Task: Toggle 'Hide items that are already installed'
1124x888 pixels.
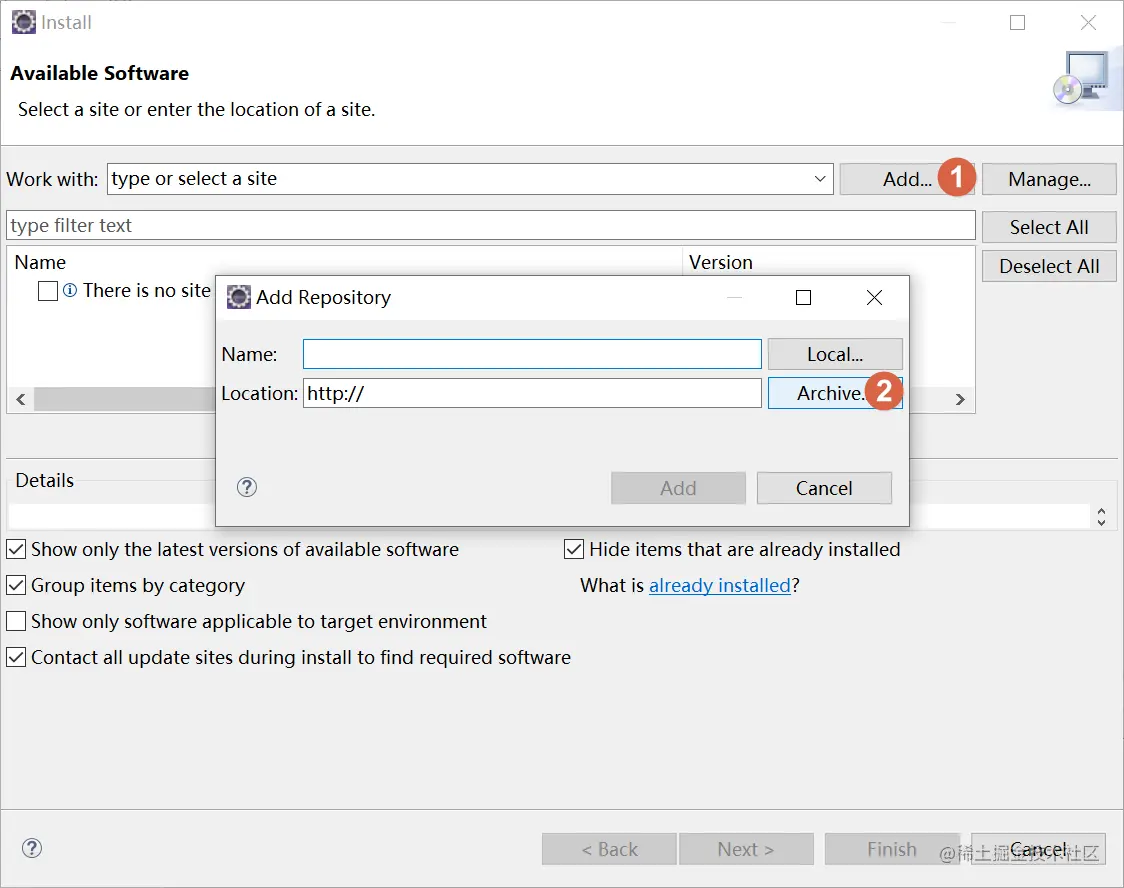Action: tap(574, 550)
